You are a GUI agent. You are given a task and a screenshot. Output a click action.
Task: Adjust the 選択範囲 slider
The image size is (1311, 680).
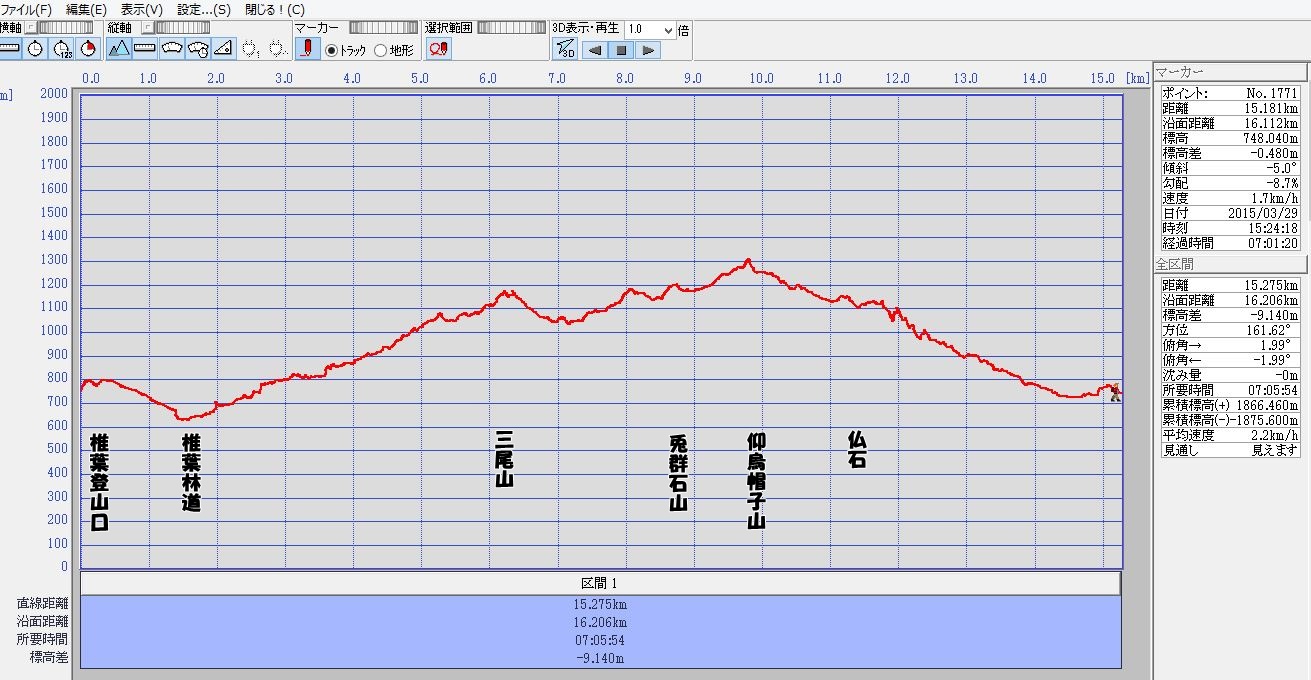coord(512,28)
